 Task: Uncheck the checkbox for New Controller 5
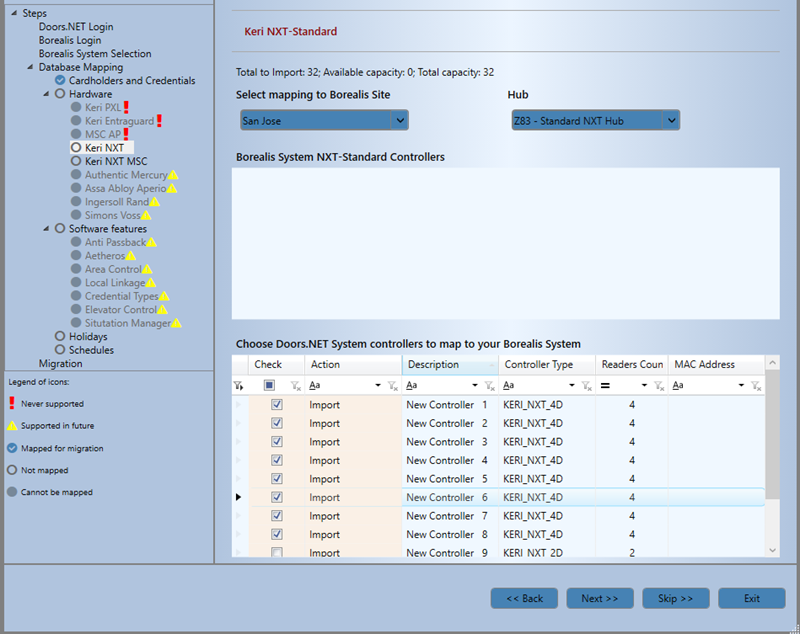(x=277, y=479)
